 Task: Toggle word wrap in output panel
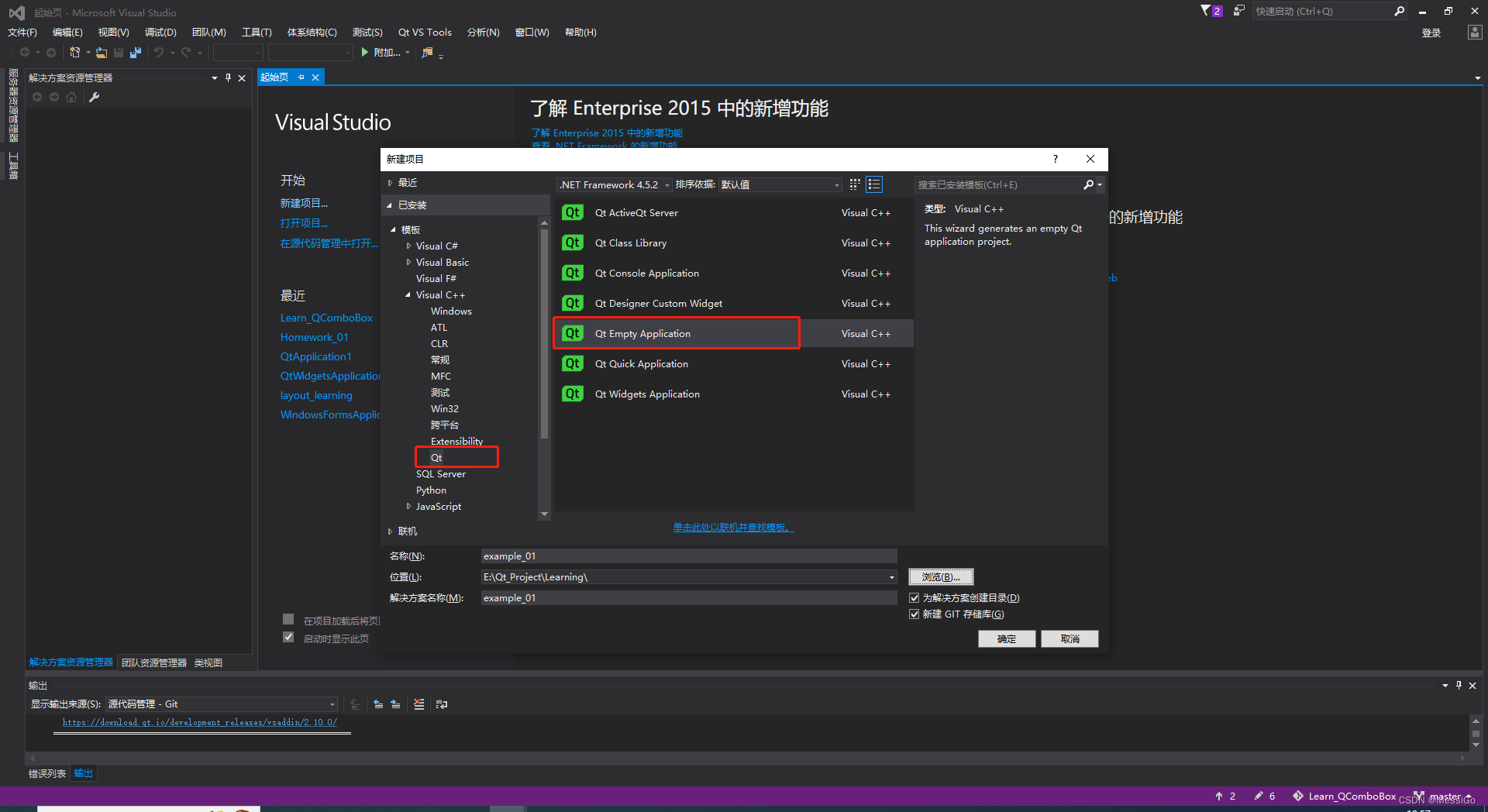(x=442, y=704)
